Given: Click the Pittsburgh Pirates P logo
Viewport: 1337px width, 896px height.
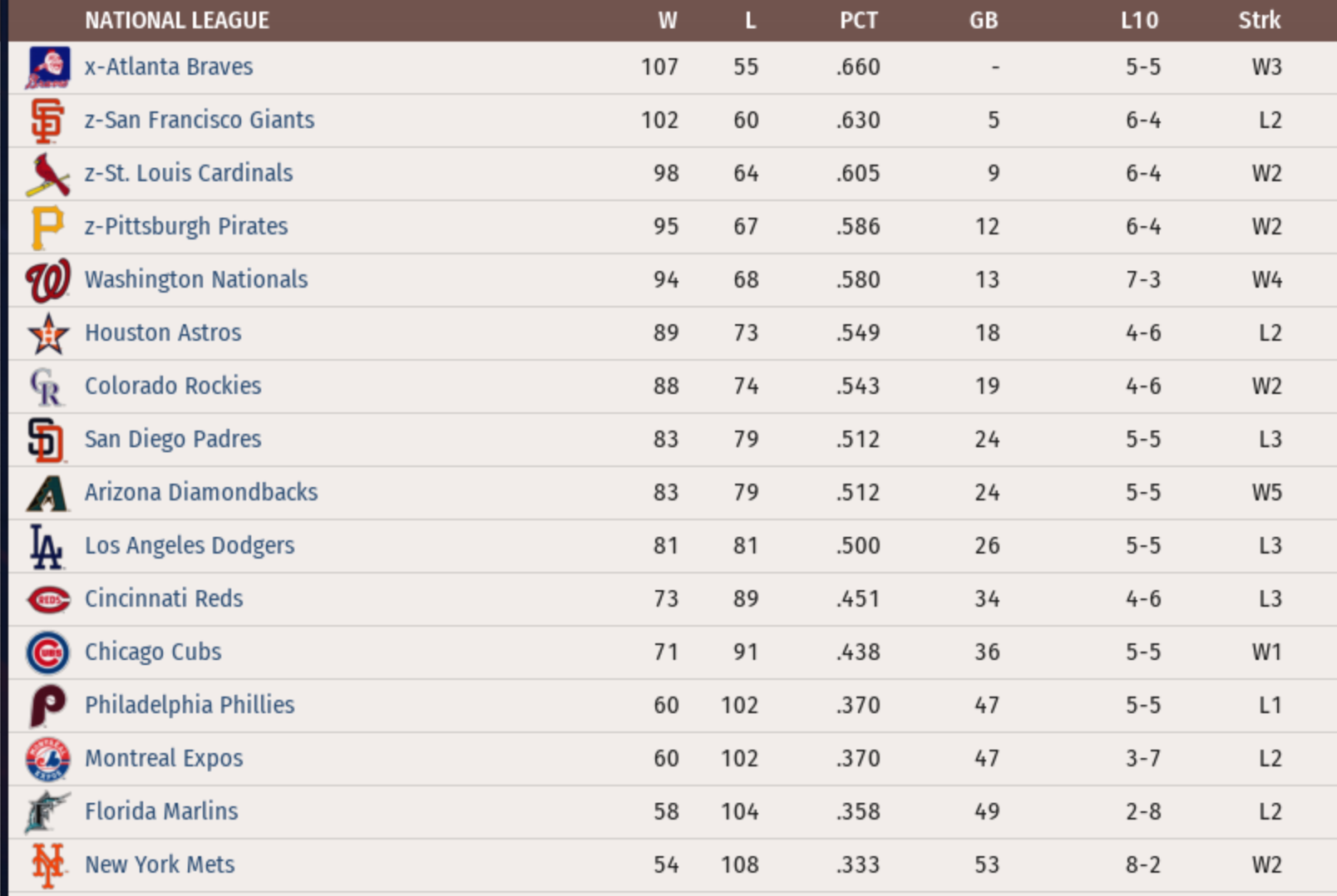Looking at the screenshot, I should (x=47, y=227).
